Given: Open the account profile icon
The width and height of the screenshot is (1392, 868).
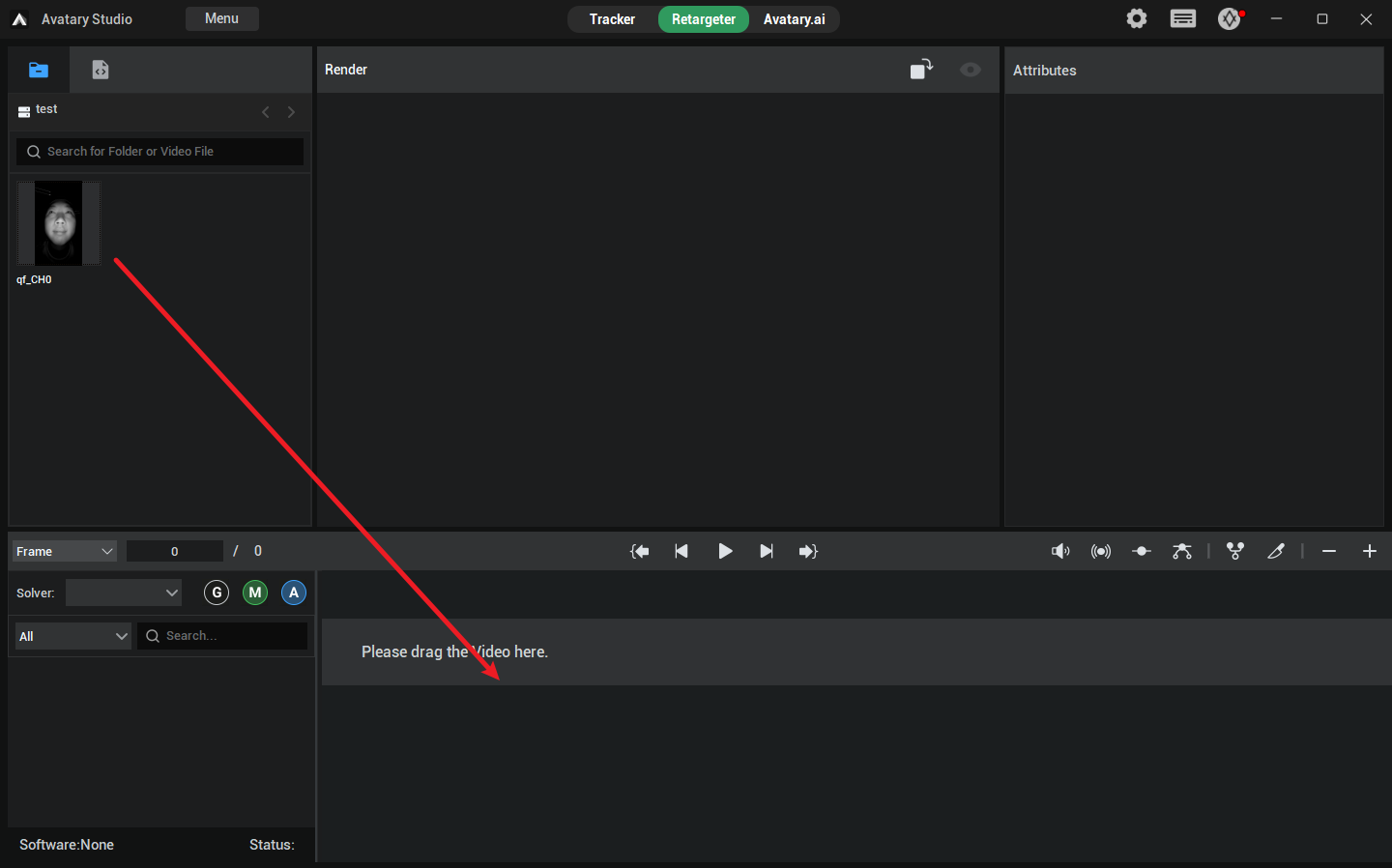Looking at the screenshot, I should click(1230, 18).
